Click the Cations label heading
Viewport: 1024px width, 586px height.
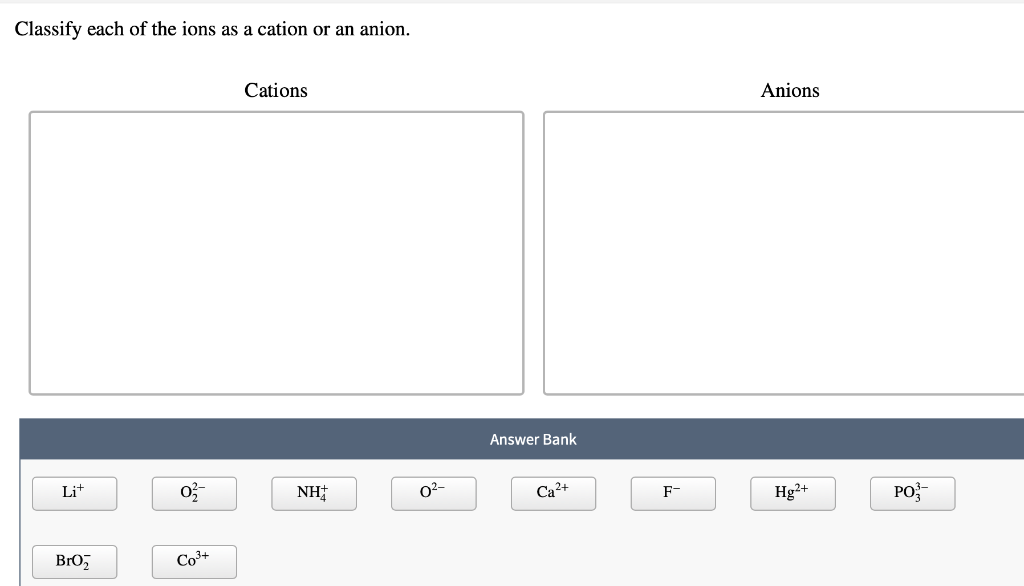(x=276, y=91)
